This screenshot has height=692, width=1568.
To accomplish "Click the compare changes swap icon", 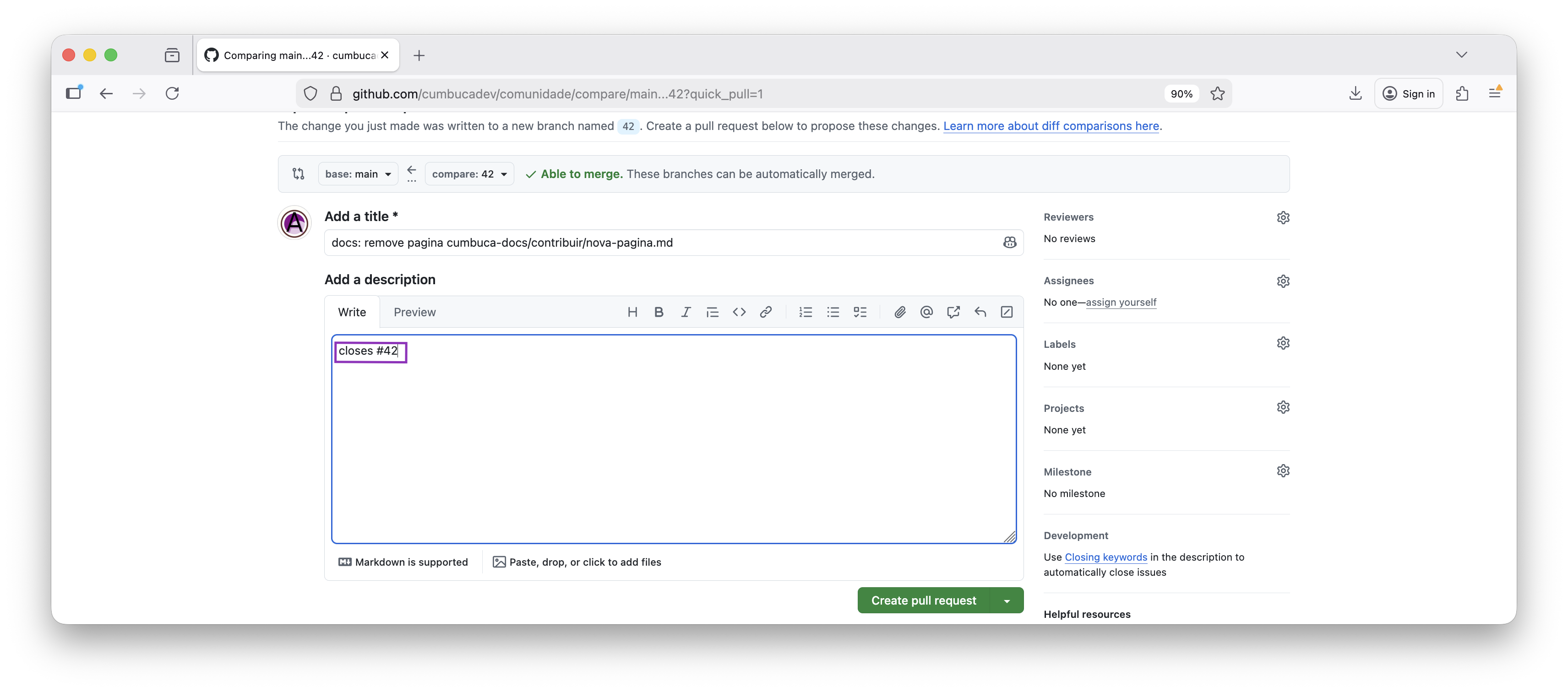I will click(298, 174).
